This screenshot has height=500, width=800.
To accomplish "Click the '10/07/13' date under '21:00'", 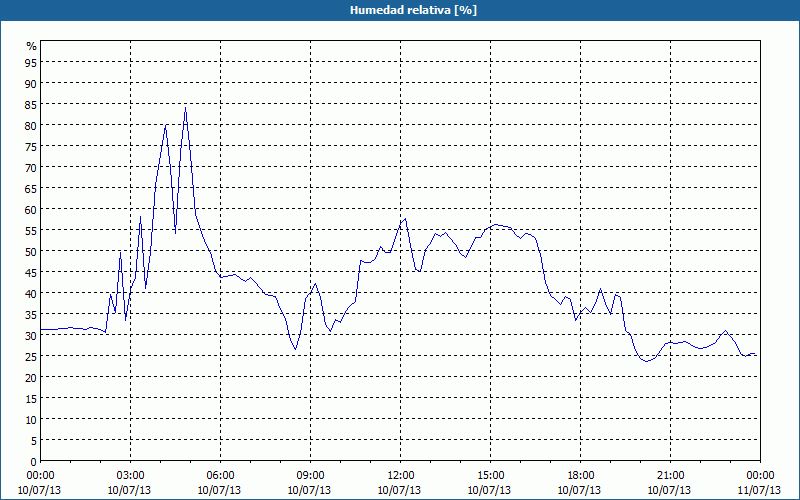I will tap(669, 490).
